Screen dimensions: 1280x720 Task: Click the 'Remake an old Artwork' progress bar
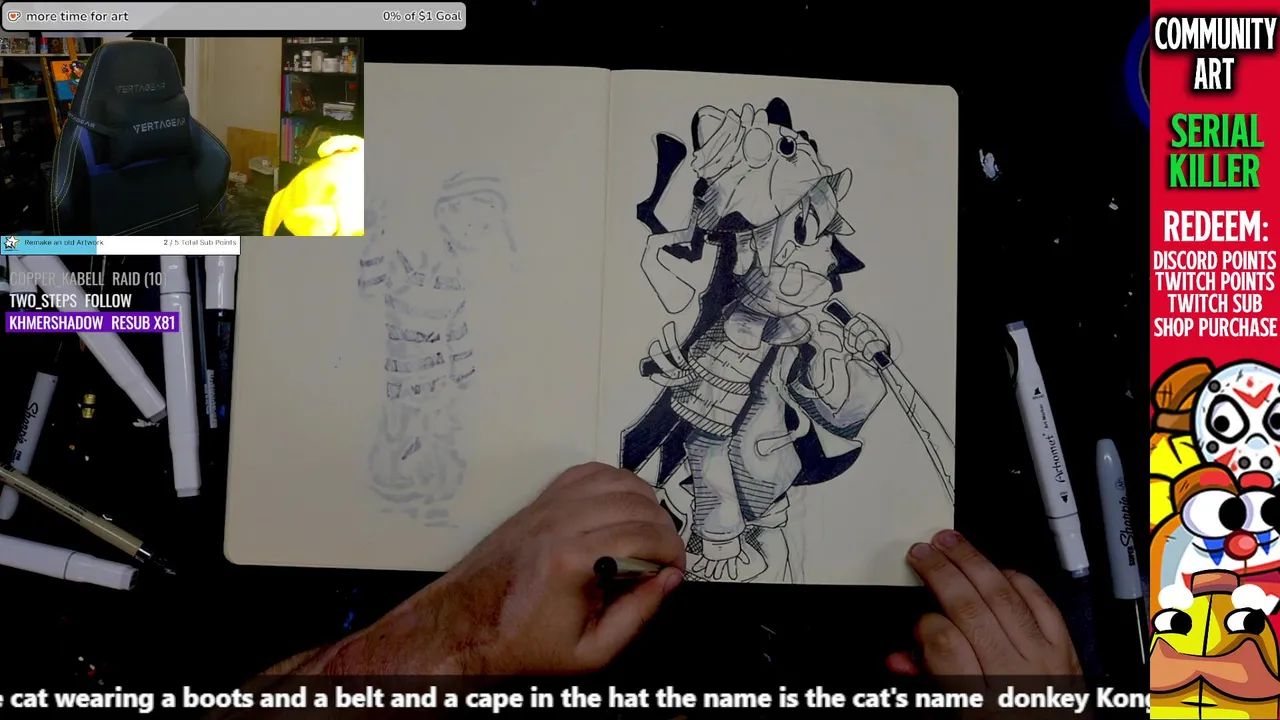point(120,243)
